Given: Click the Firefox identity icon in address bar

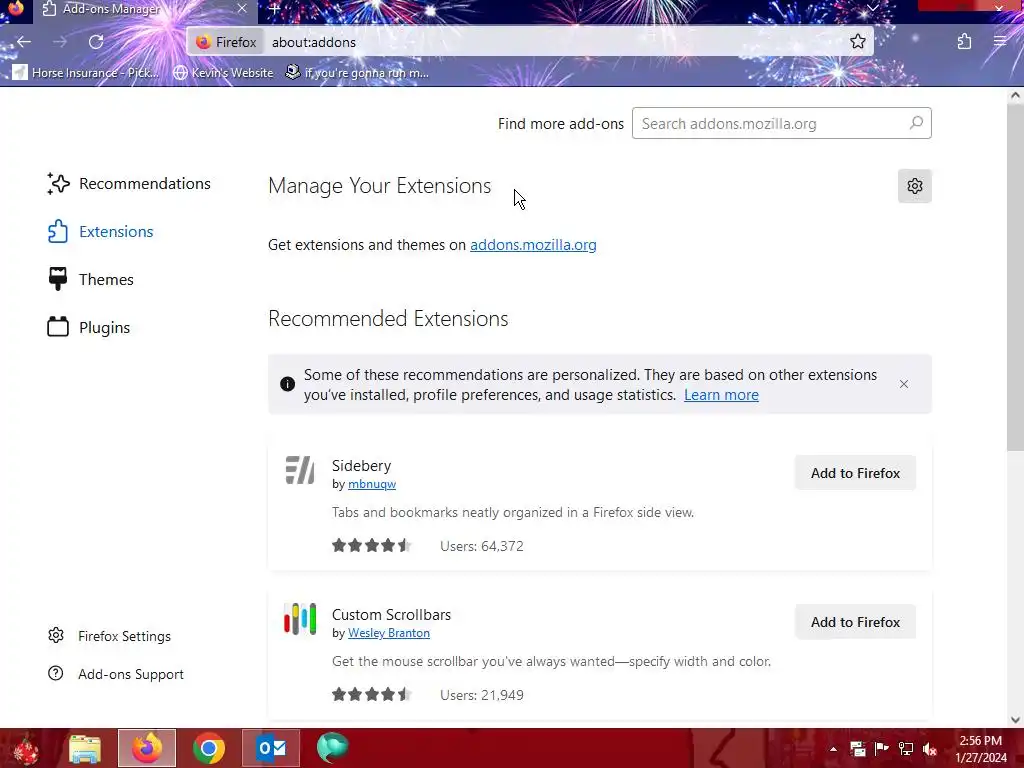Looking at the screenshot, I should (226, 42).
